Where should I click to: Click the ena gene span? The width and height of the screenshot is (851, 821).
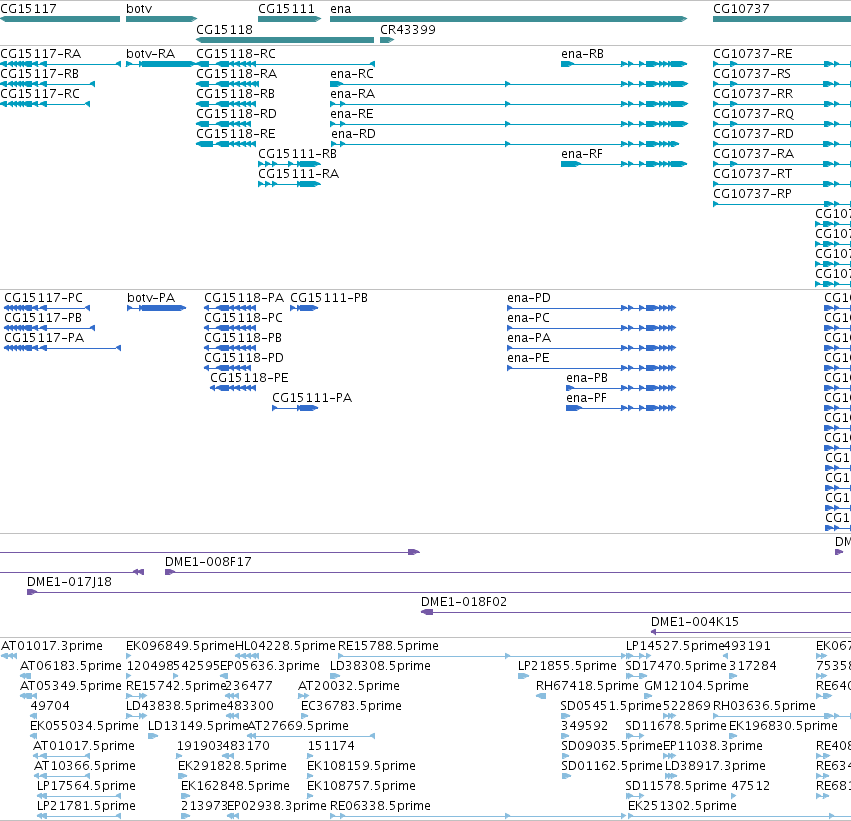pyautogui.click(x=509, y=19)
